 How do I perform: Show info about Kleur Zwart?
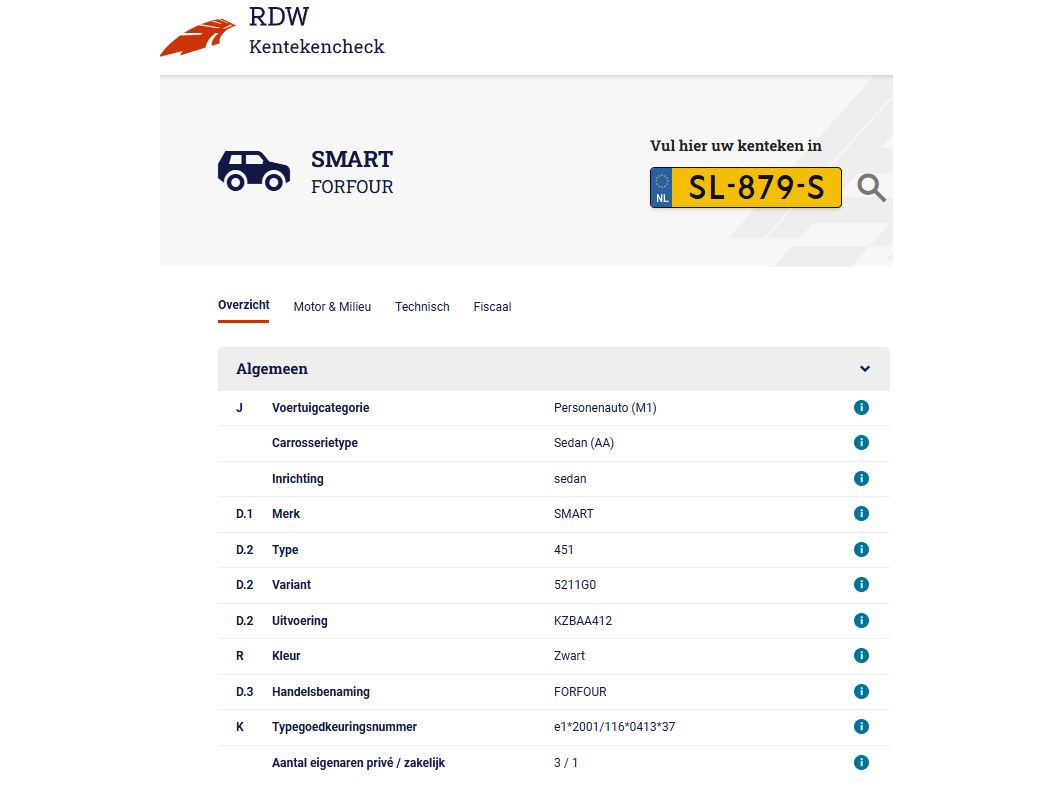point(861,656)
